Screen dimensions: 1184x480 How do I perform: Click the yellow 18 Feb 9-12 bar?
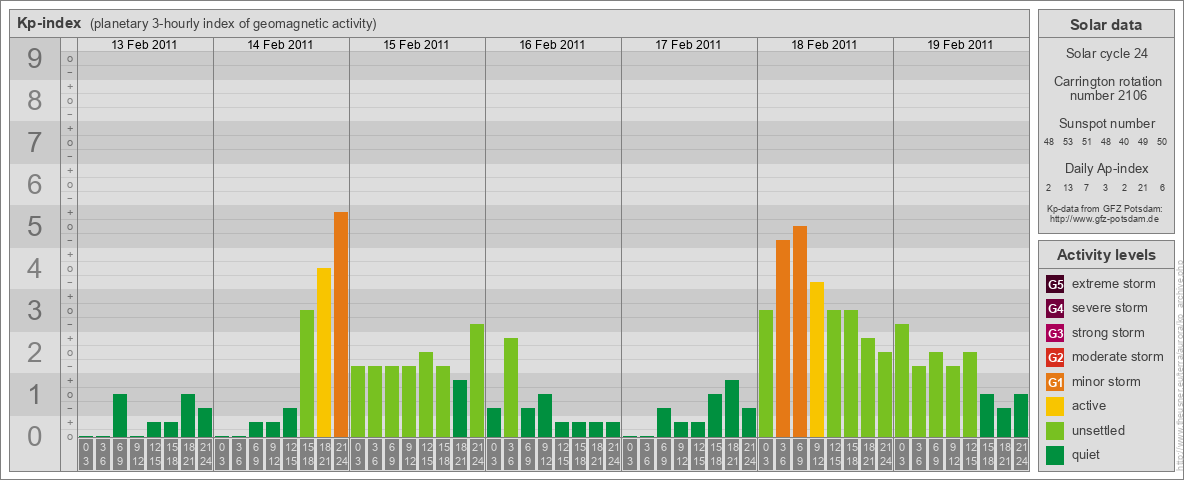816,359
